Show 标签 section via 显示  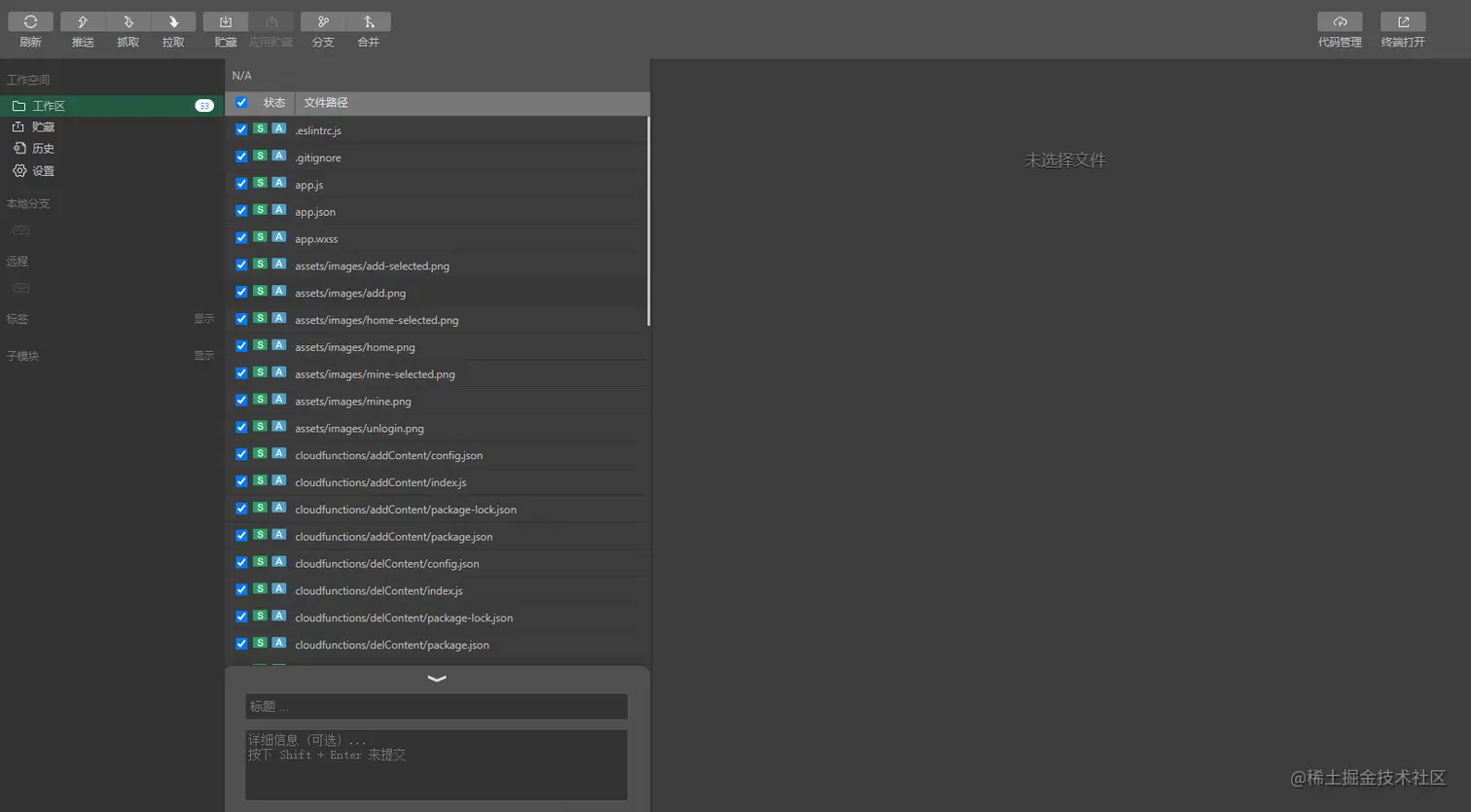[203, 319]
